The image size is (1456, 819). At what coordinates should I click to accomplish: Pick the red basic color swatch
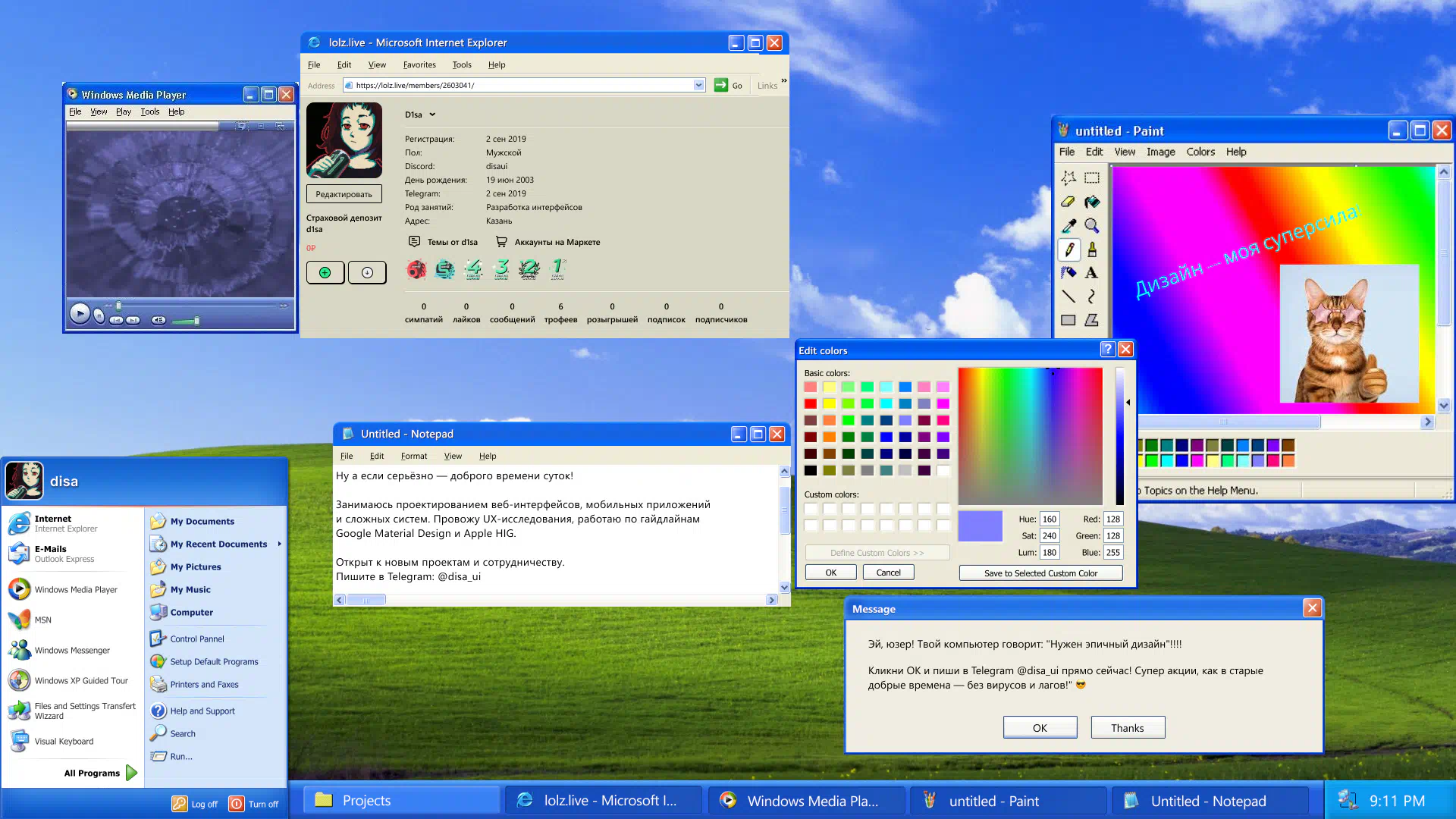pos(811,403)
